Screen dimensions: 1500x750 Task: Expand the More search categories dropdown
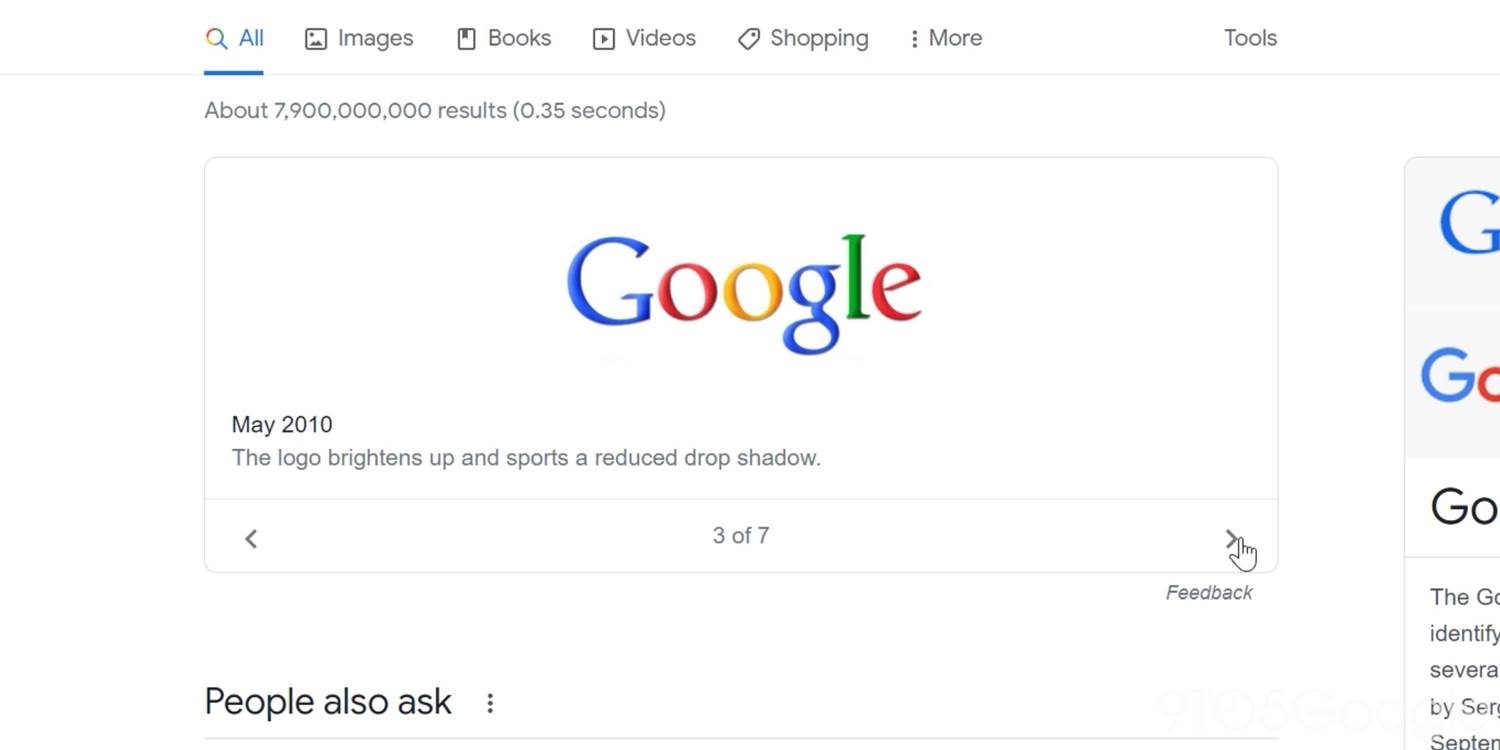[x=943, y=38]
